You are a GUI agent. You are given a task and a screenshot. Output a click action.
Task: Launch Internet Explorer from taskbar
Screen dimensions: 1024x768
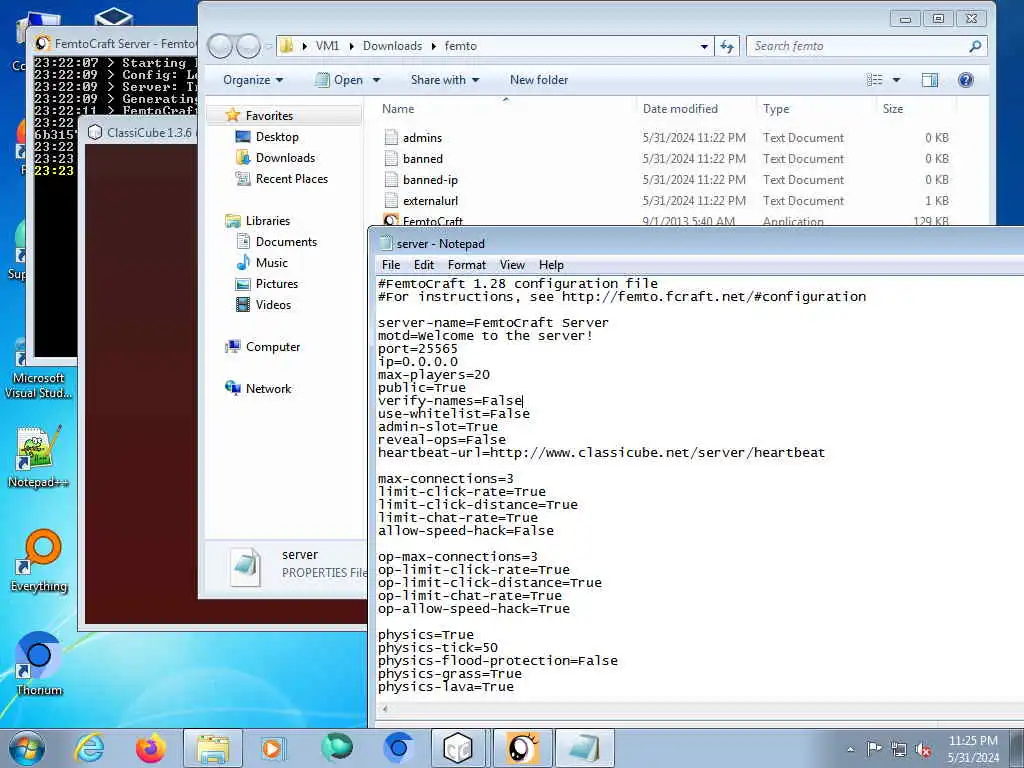[89, 748]
